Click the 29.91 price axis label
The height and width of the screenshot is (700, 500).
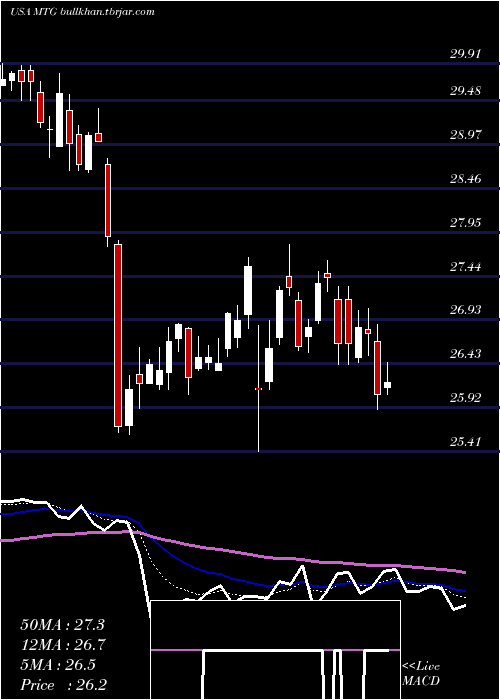pos(465,54)
